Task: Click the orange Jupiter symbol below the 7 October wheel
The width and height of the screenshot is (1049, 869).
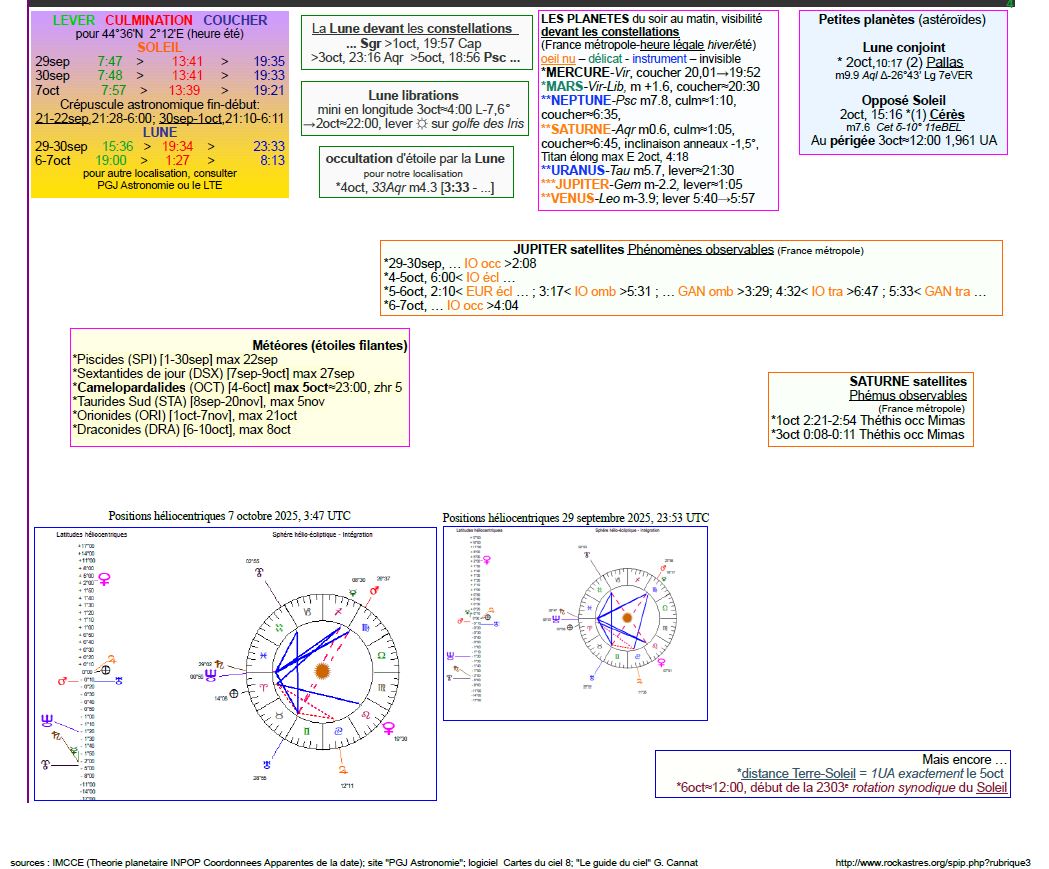Action: coord(344,771)
